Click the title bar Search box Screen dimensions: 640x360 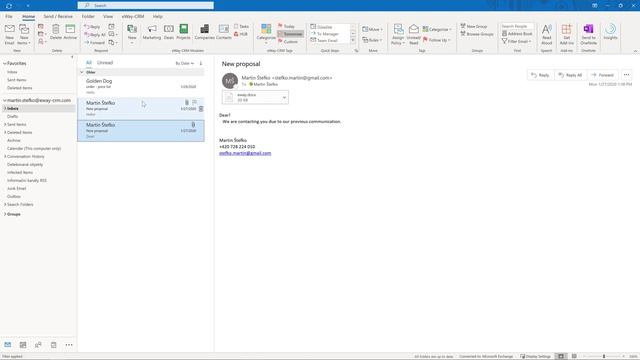click(x=146, y=5)
